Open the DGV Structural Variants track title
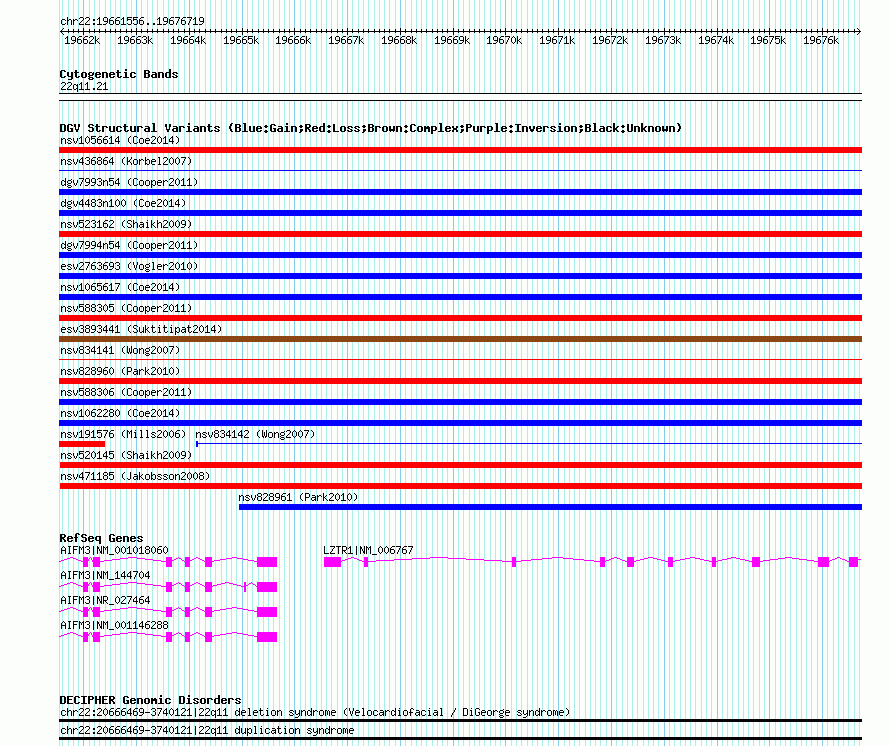 370,128
